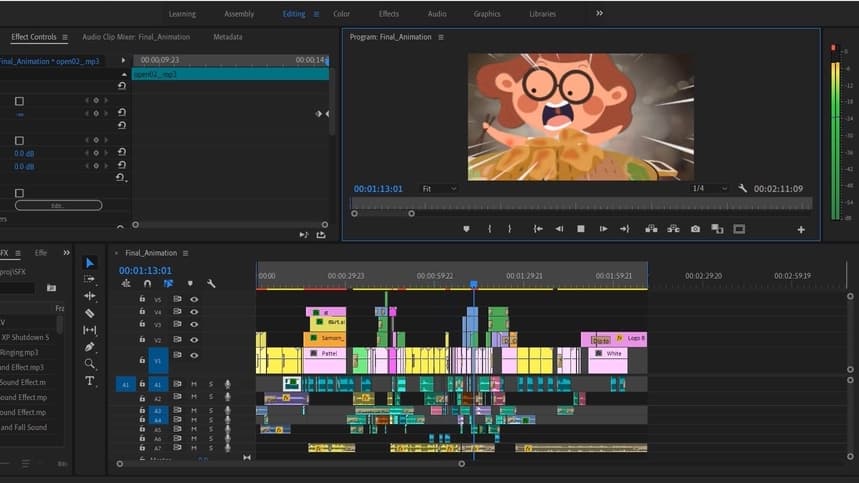Add marker in Program monitor

(466, 229)
